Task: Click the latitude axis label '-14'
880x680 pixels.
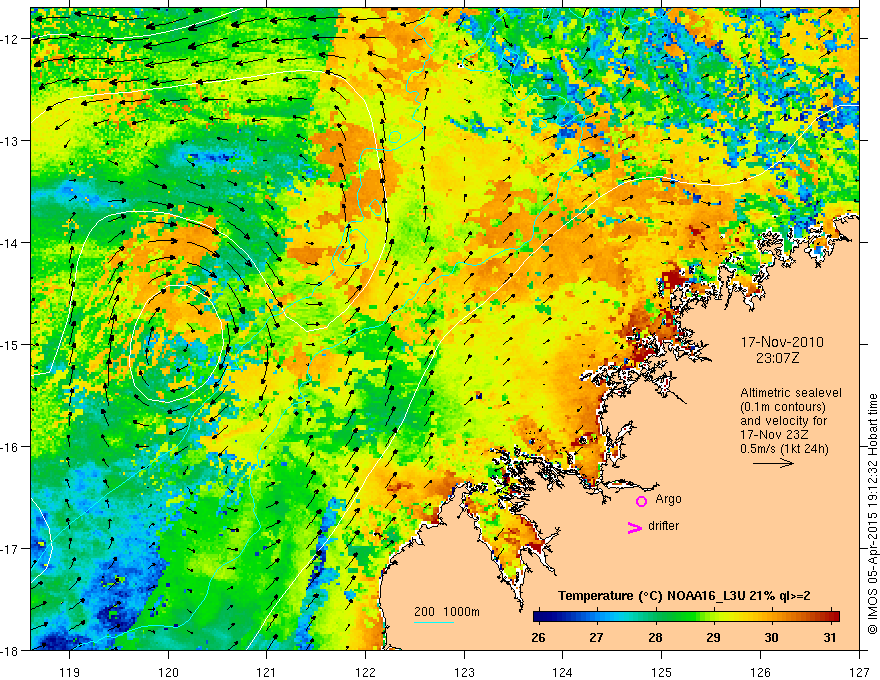Action: tap(11, 242)
